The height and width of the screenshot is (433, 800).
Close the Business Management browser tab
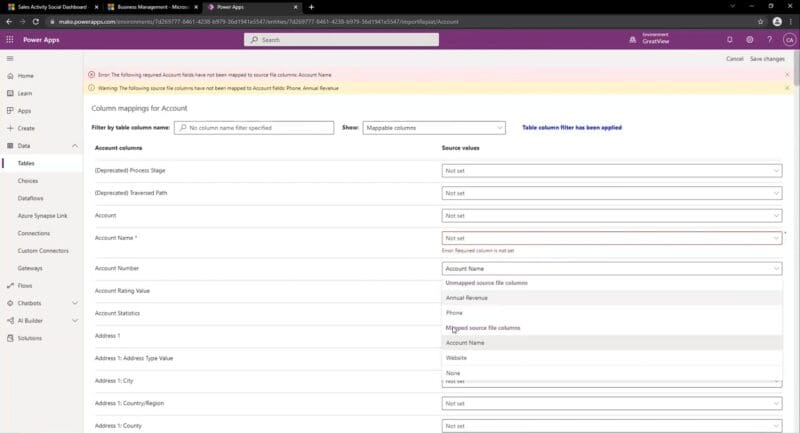tap(195, 7)
